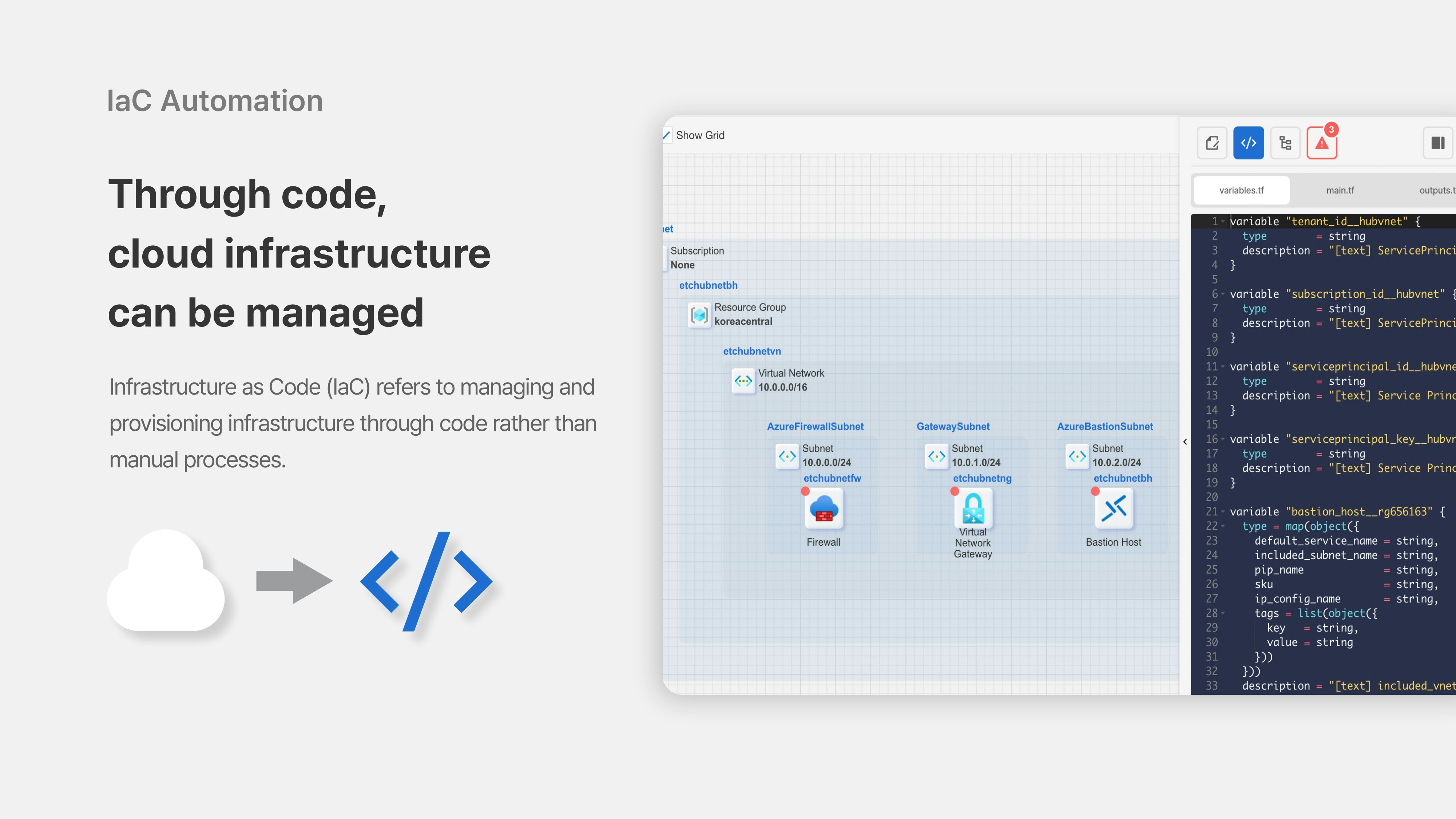The height and width of the screenshot is (819, 1456).
Task: Fold code line 6 subscription_id variable
Action: pyautogui.click(x=1223, y=294)
